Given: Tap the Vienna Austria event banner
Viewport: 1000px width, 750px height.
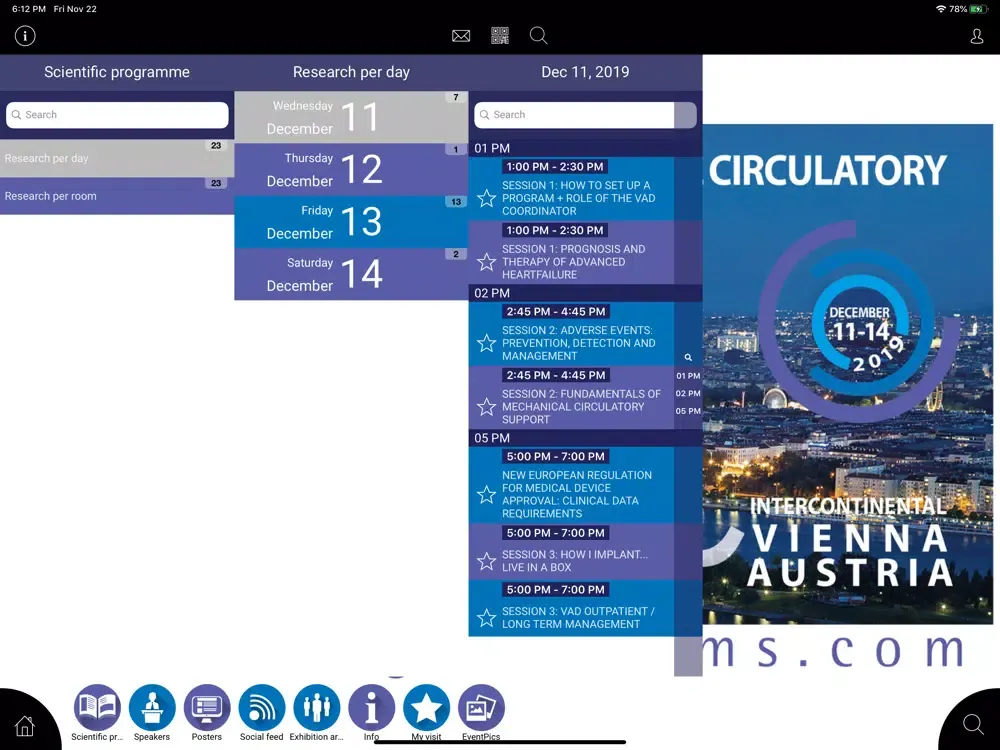Looking at the screenshot, I should click(848, 374).
